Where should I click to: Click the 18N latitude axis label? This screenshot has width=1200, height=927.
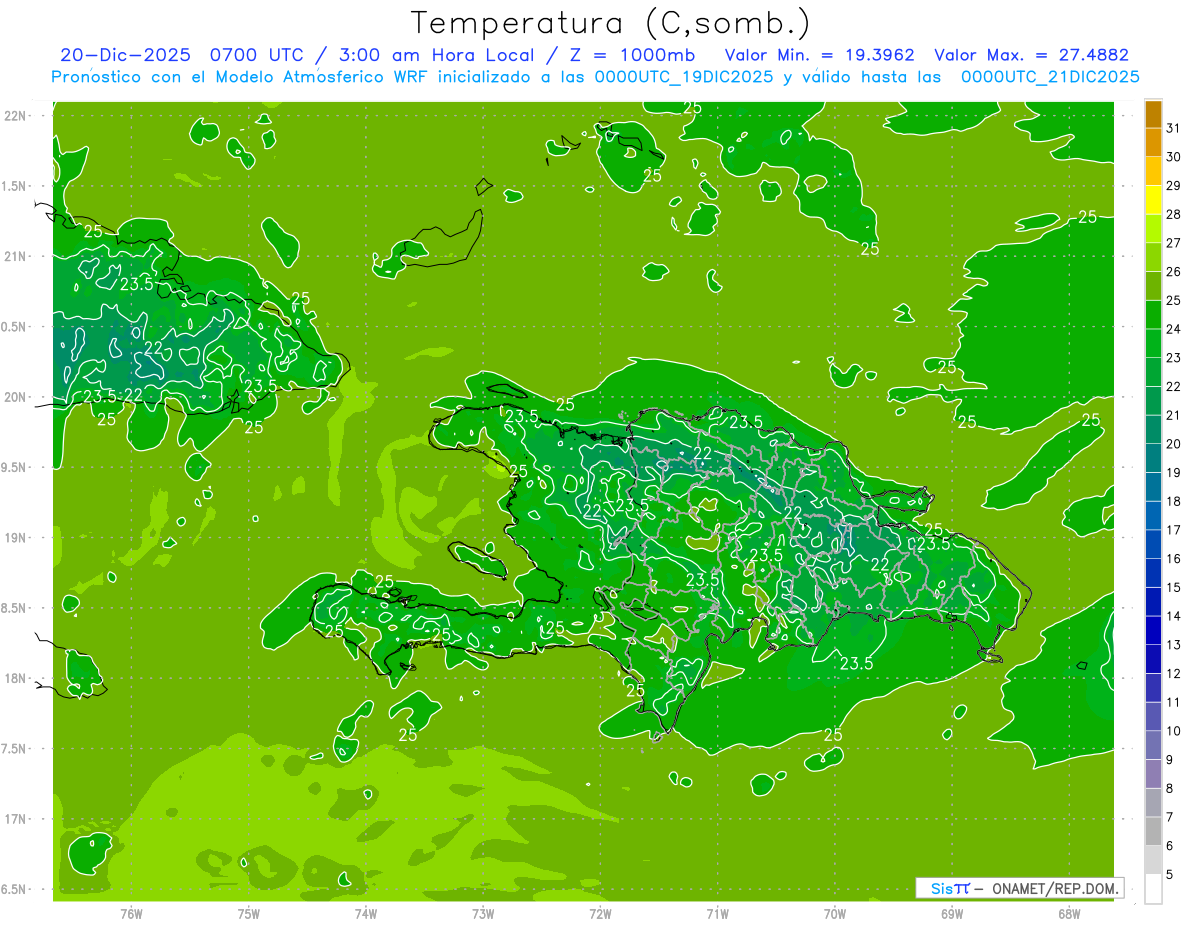(x=15, y=679)
